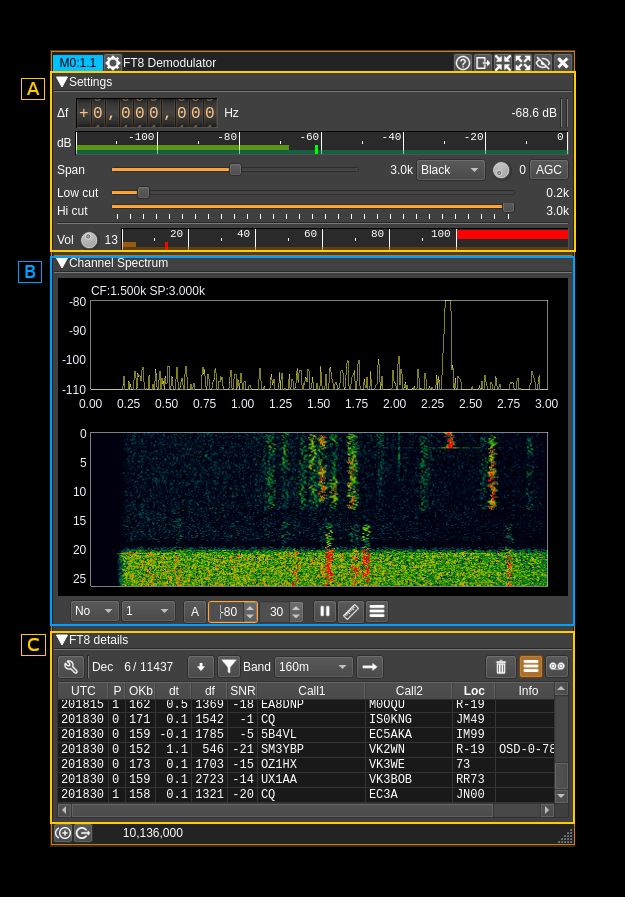Adjust the Span slider handle

tap(235, 170)
